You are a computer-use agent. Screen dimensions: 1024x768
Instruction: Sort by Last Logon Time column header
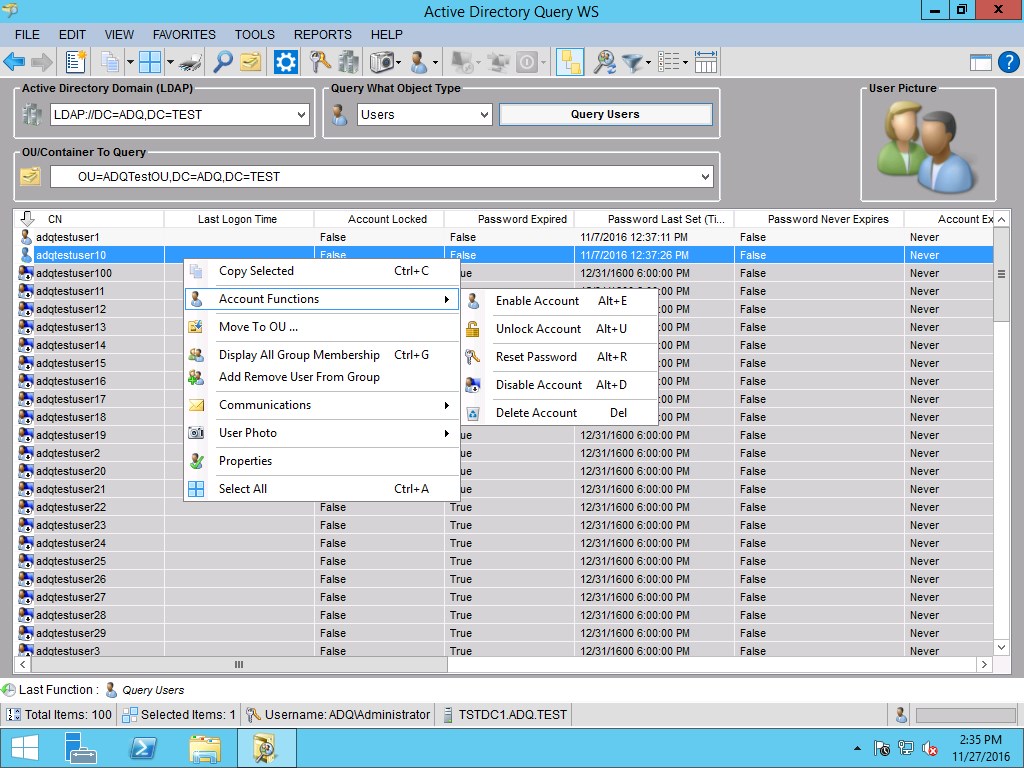(238, 219)
